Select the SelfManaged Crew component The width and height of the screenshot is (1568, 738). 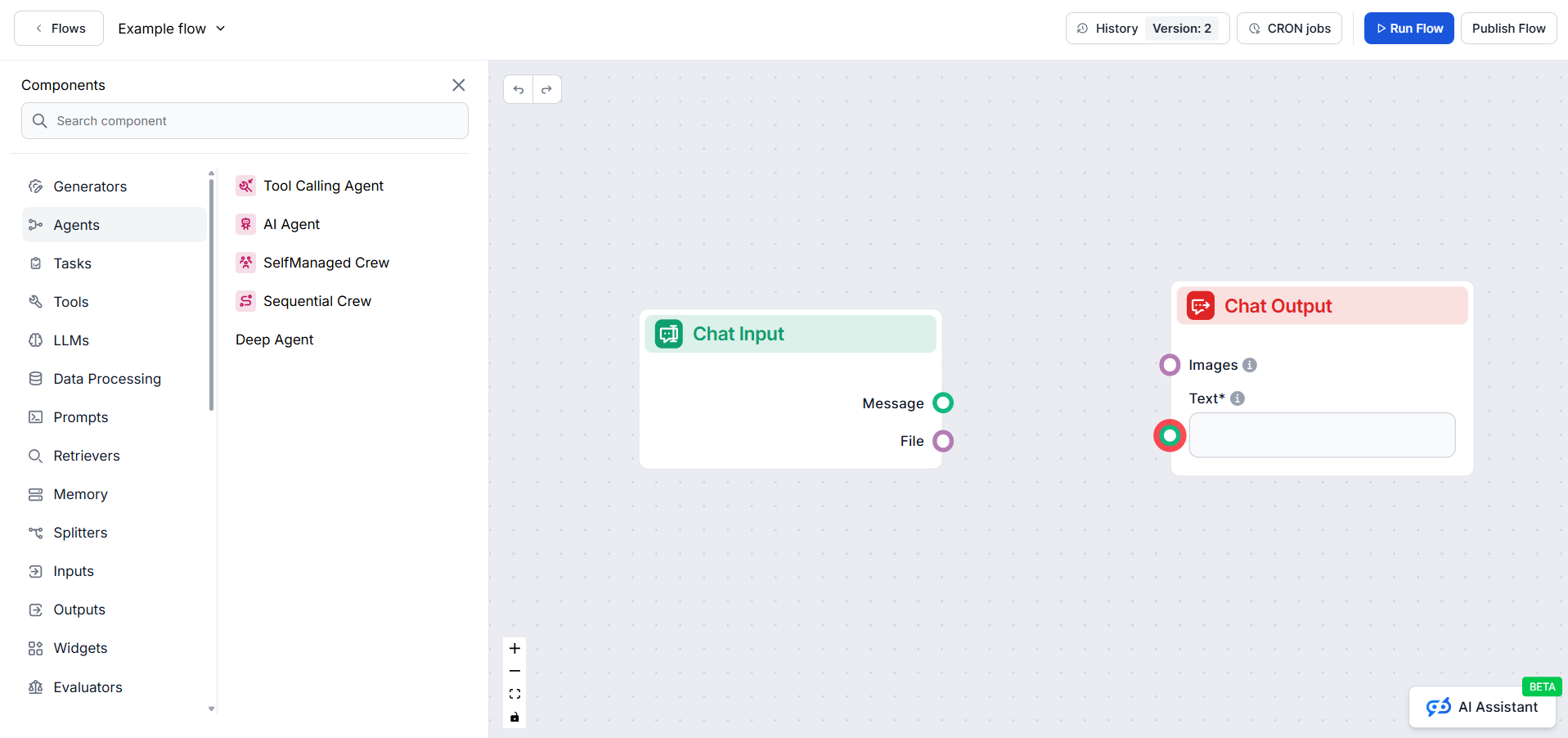click(326, 262)
